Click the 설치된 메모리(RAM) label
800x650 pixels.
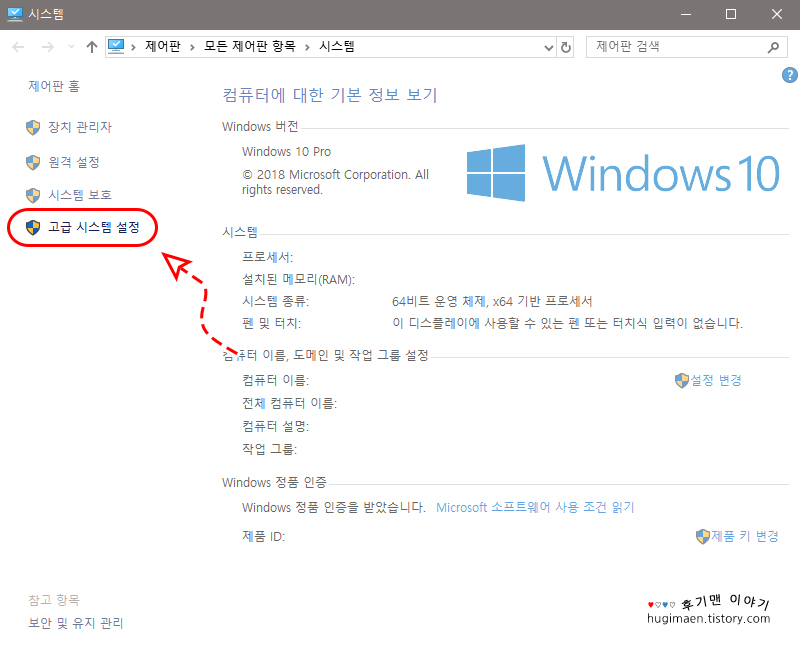pos(298,280)
